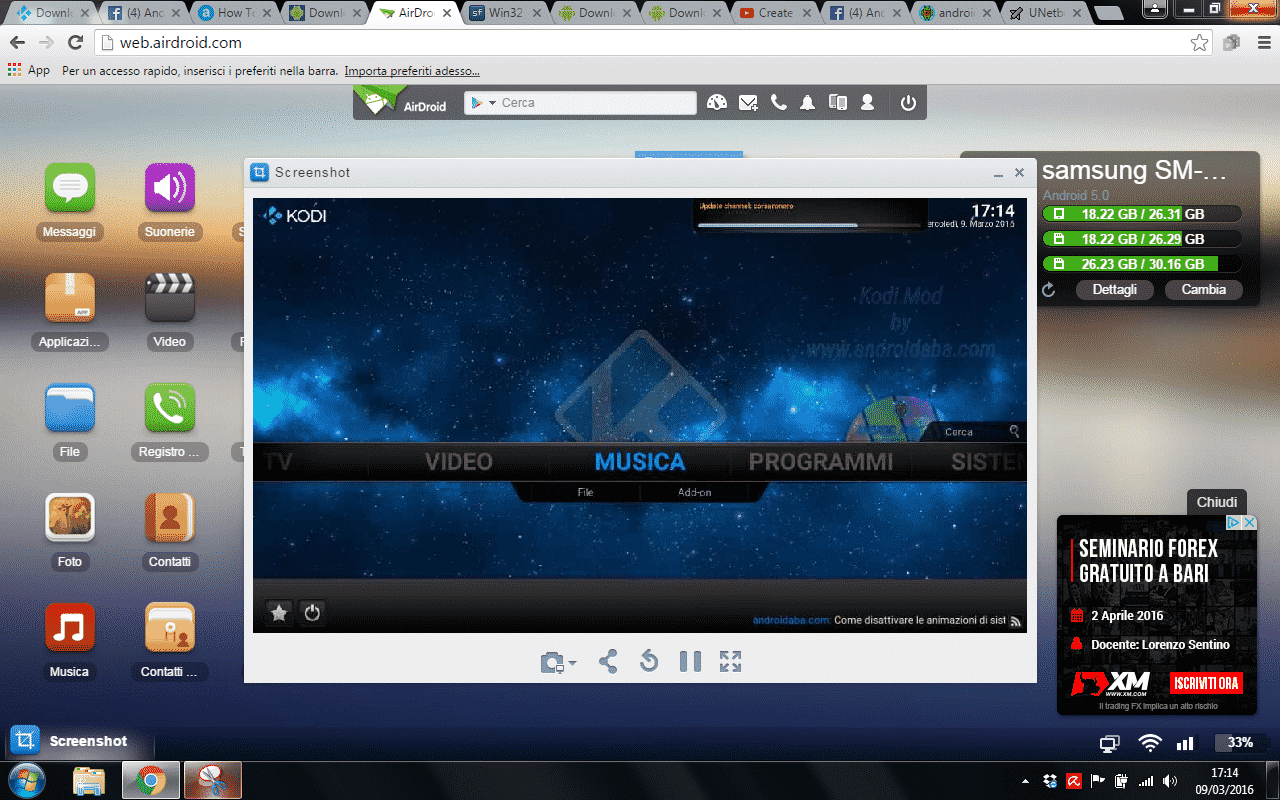Select PROGRAMMI in the Kodi menu

[x=821, y=462]
